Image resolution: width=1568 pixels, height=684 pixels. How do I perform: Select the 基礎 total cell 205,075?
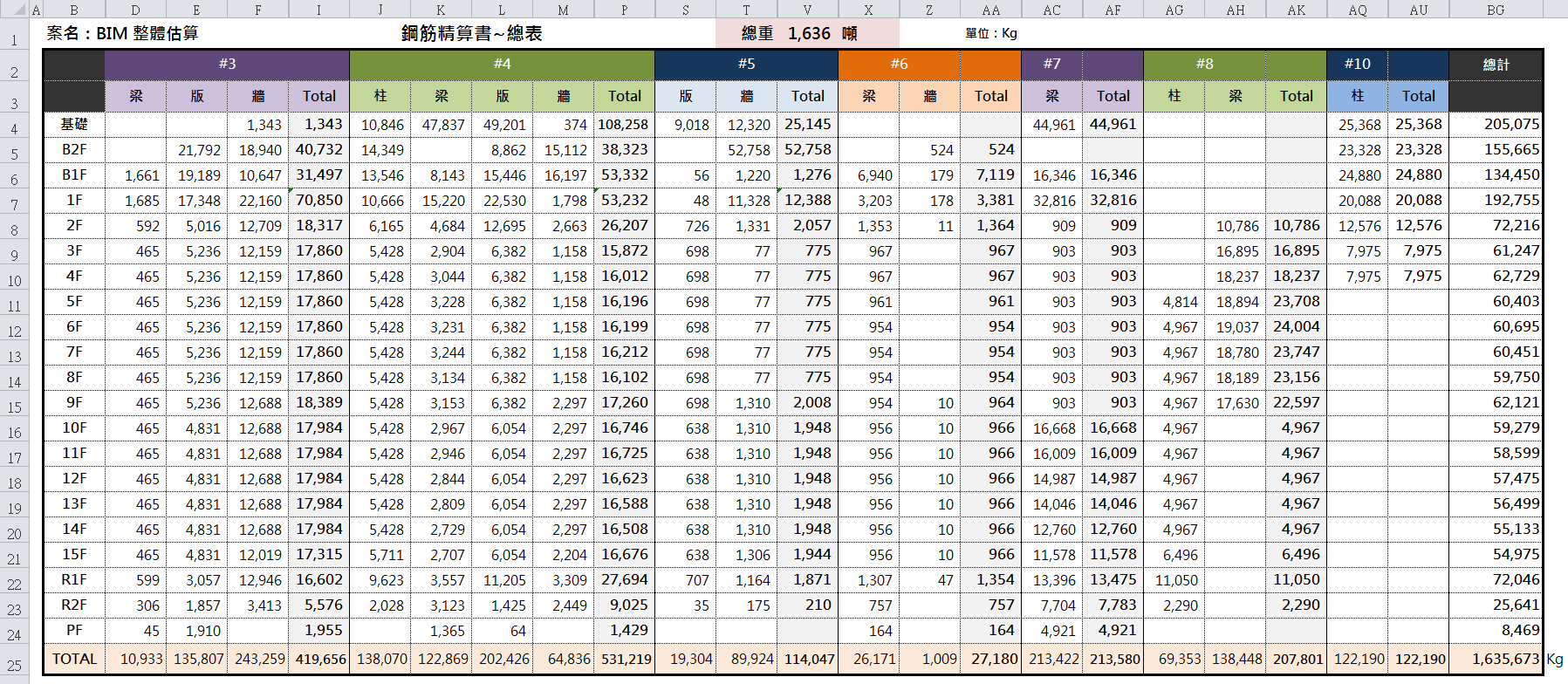click(x=1496, y=125)
